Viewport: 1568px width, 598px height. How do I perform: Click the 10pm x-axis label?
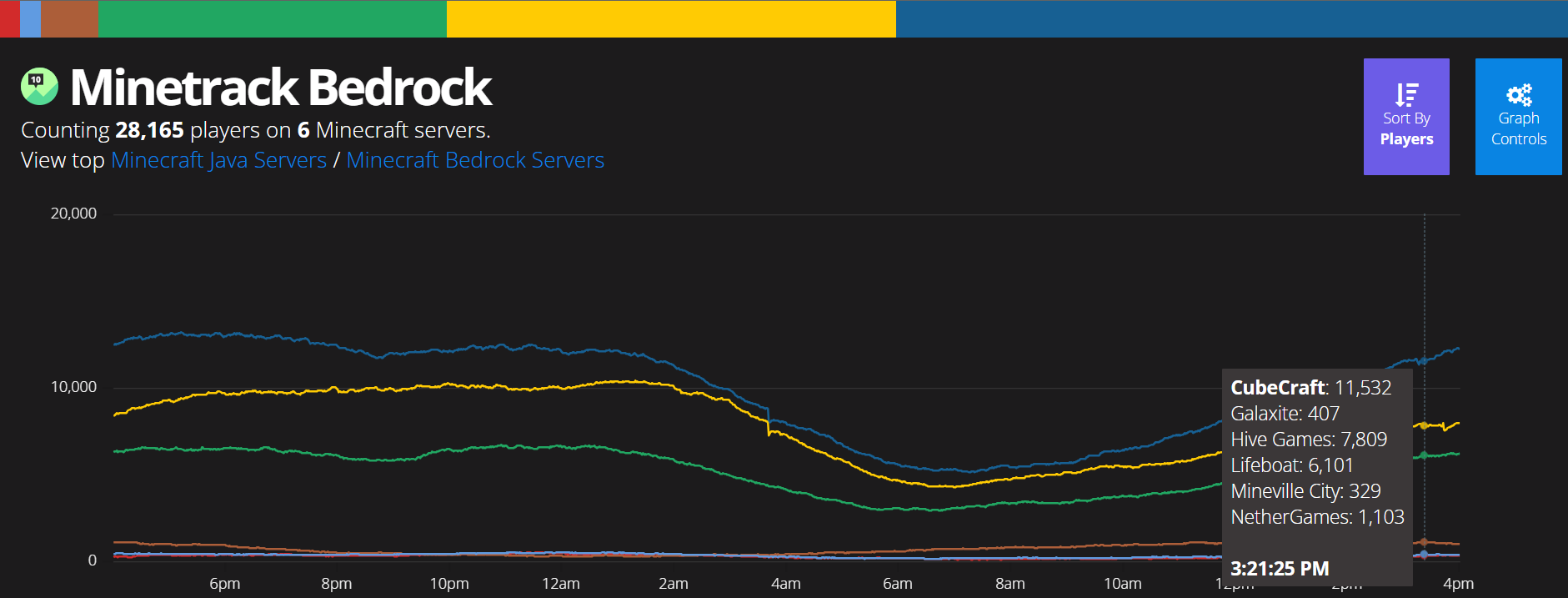click(x=449, y=584)
